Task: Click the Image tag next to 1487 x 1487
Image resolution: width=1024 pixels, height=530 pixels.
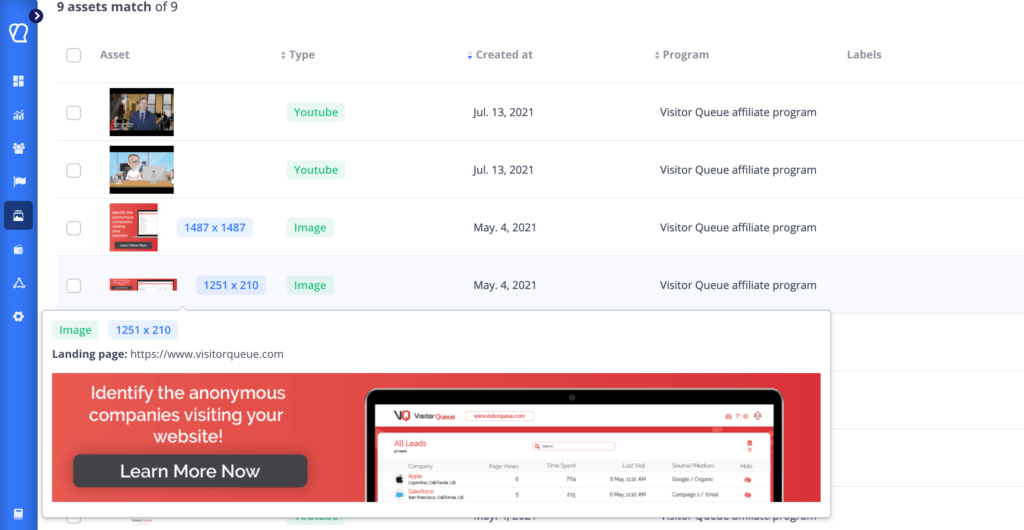Action: pos(310,228)
